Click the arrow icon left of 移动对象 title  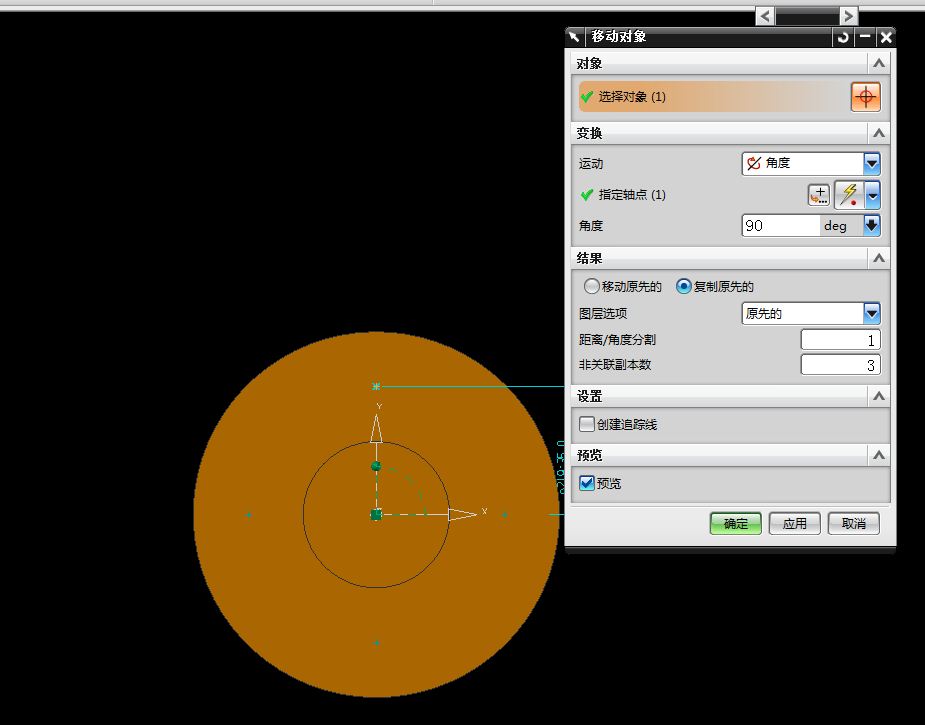tap(575, 37)
